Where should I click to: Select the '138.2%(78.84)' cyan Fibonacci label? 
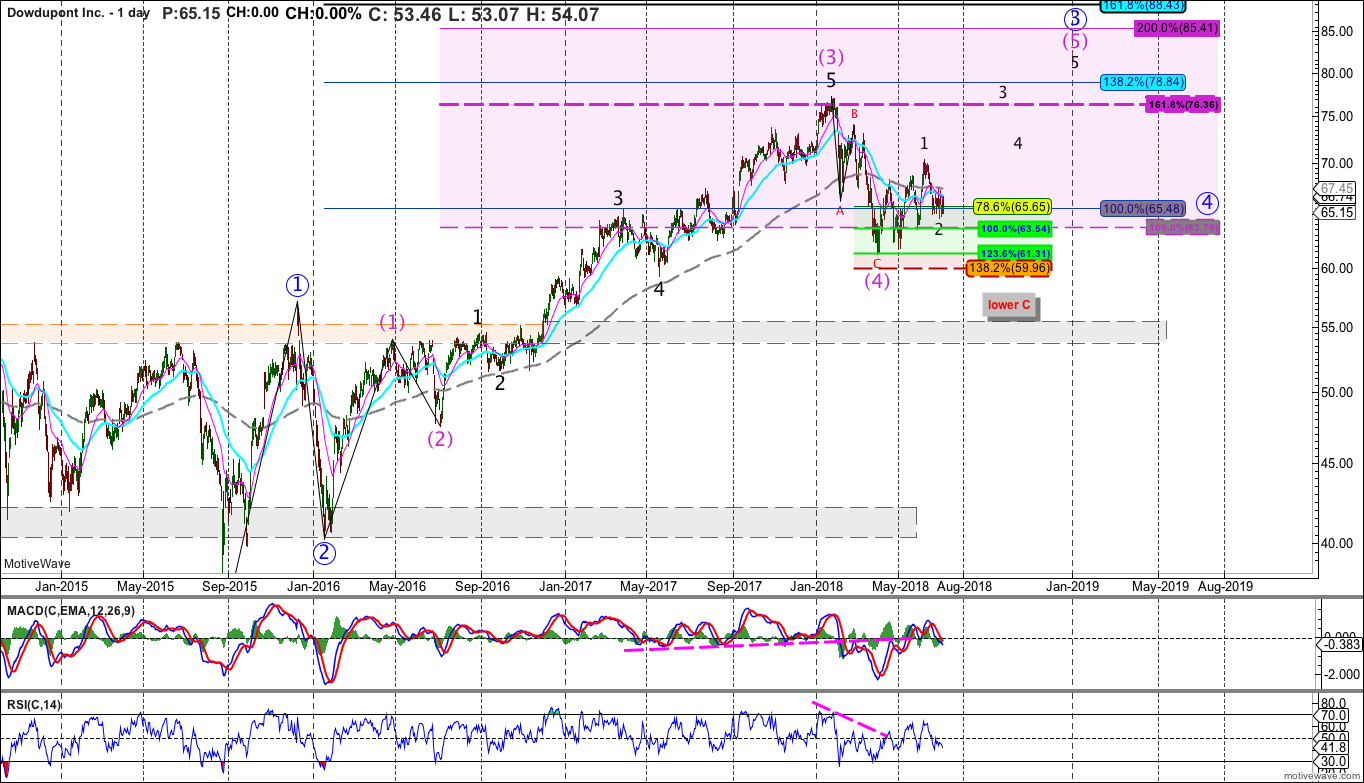(x=1143, y=82)
